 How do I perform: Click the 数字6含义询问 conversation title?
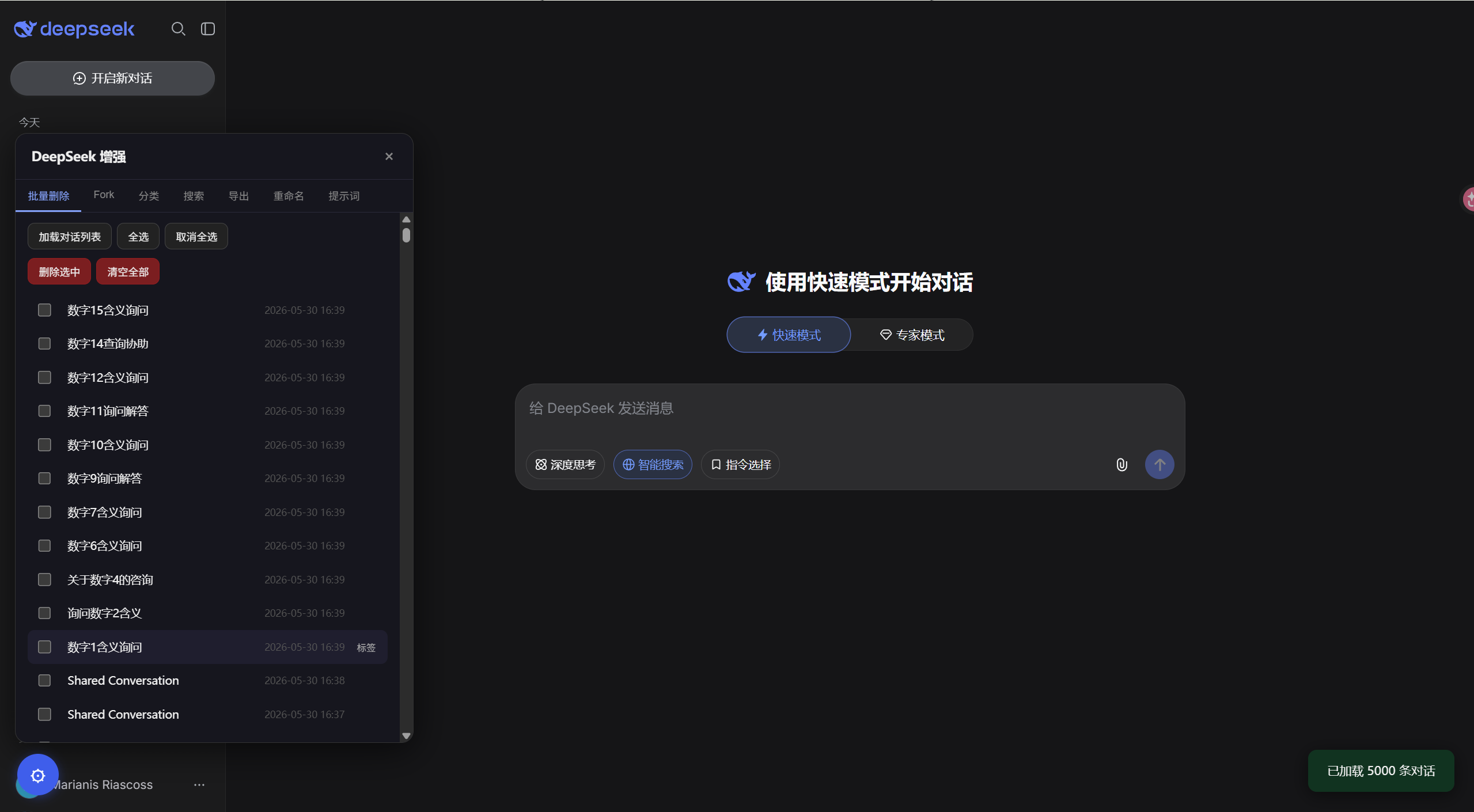coord(104,547)
